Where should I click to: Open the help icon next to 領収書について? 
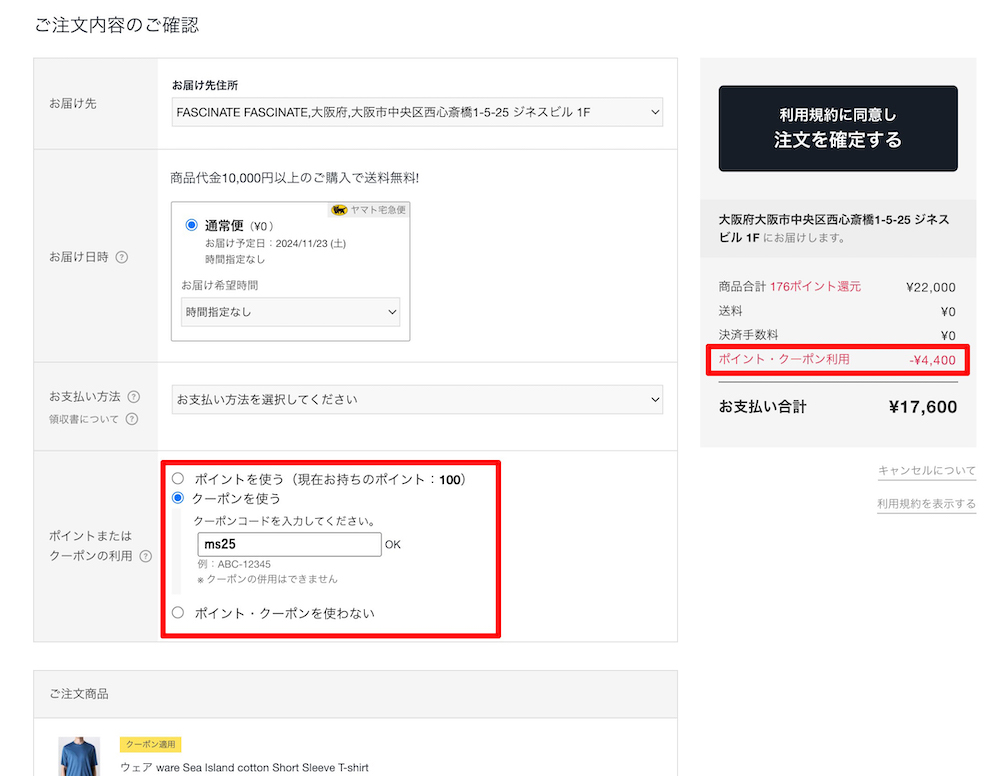click(x=131, y=419)
